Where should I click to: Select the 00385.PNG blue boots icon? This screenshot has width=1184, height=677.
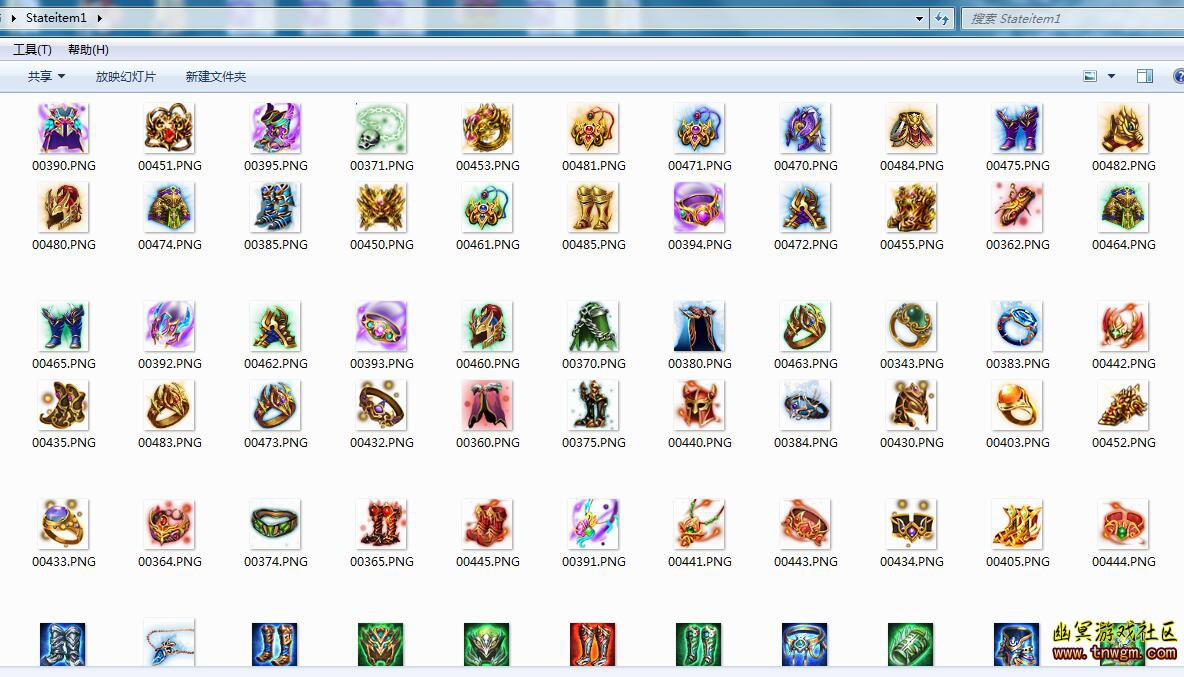click(x=276, y=208)
